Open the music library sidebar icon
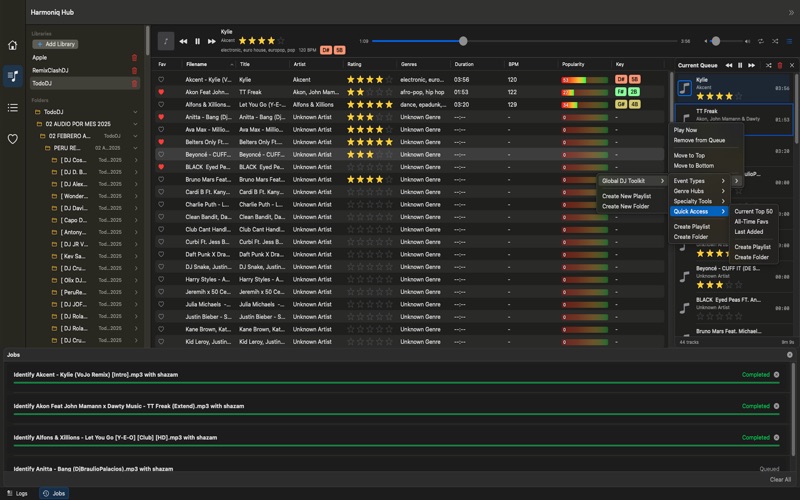Image resolution: width=800 pixels, height=500 pixels. point(13,77)
